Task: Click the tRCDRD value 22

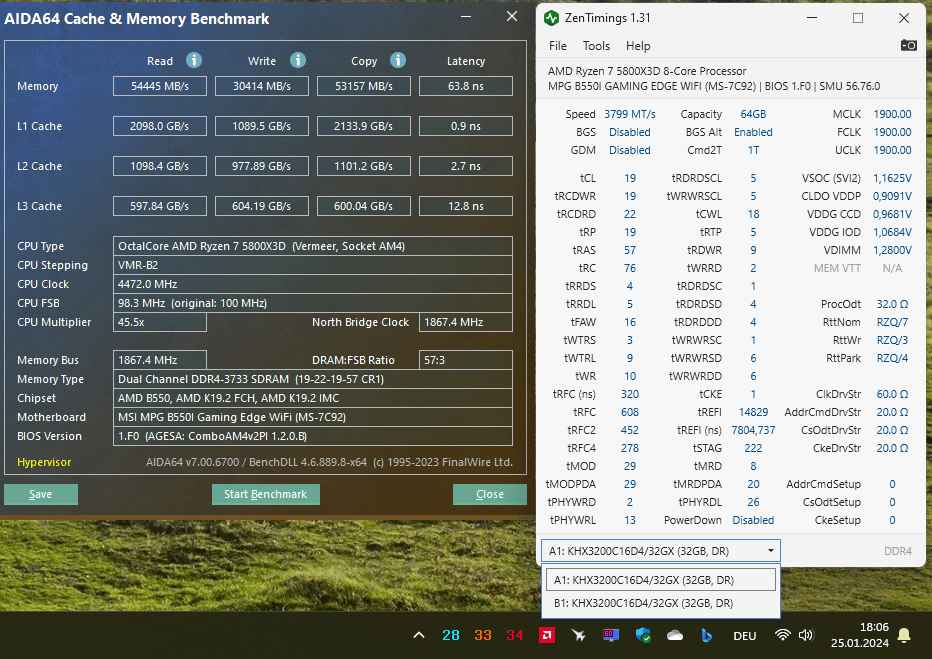Action: click(x=629, y=214)
